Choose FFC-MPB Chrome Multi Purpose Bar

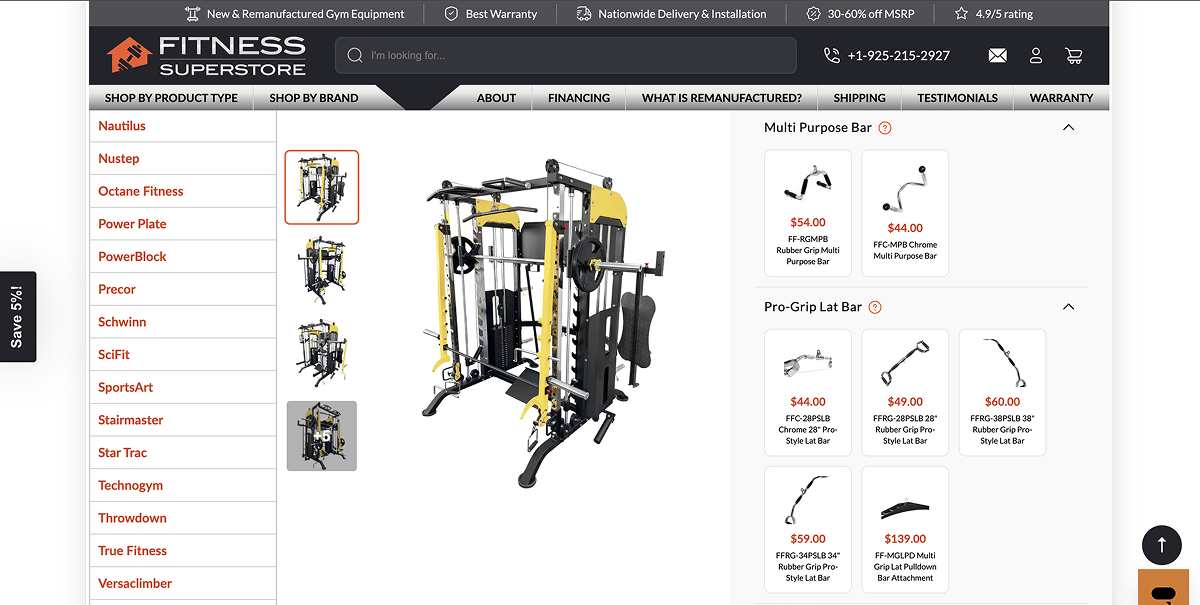click(x=905, y=213)
